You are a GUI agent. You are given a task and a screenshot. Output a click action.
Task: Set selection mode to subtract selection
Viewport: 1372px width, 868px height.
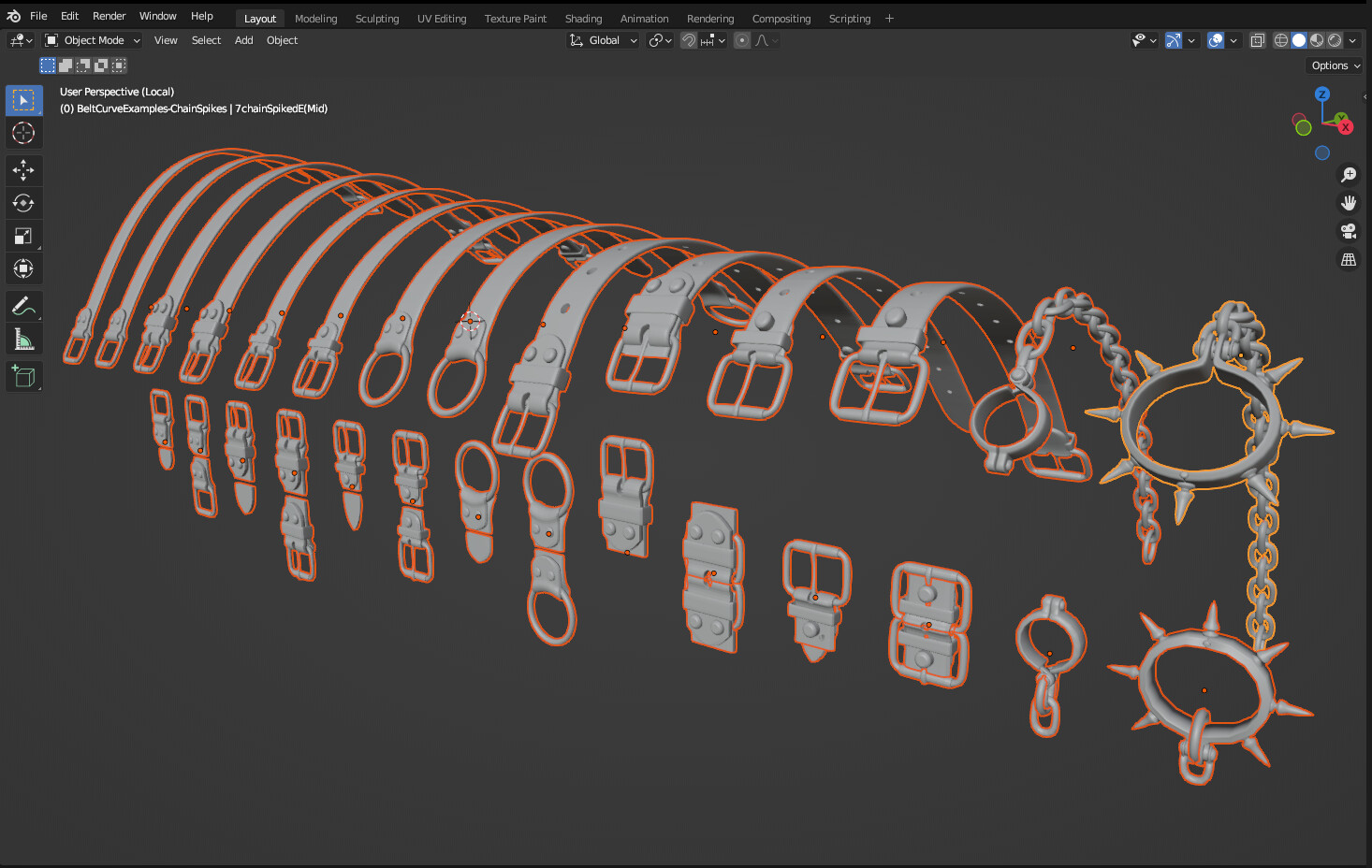pos(83,65)
